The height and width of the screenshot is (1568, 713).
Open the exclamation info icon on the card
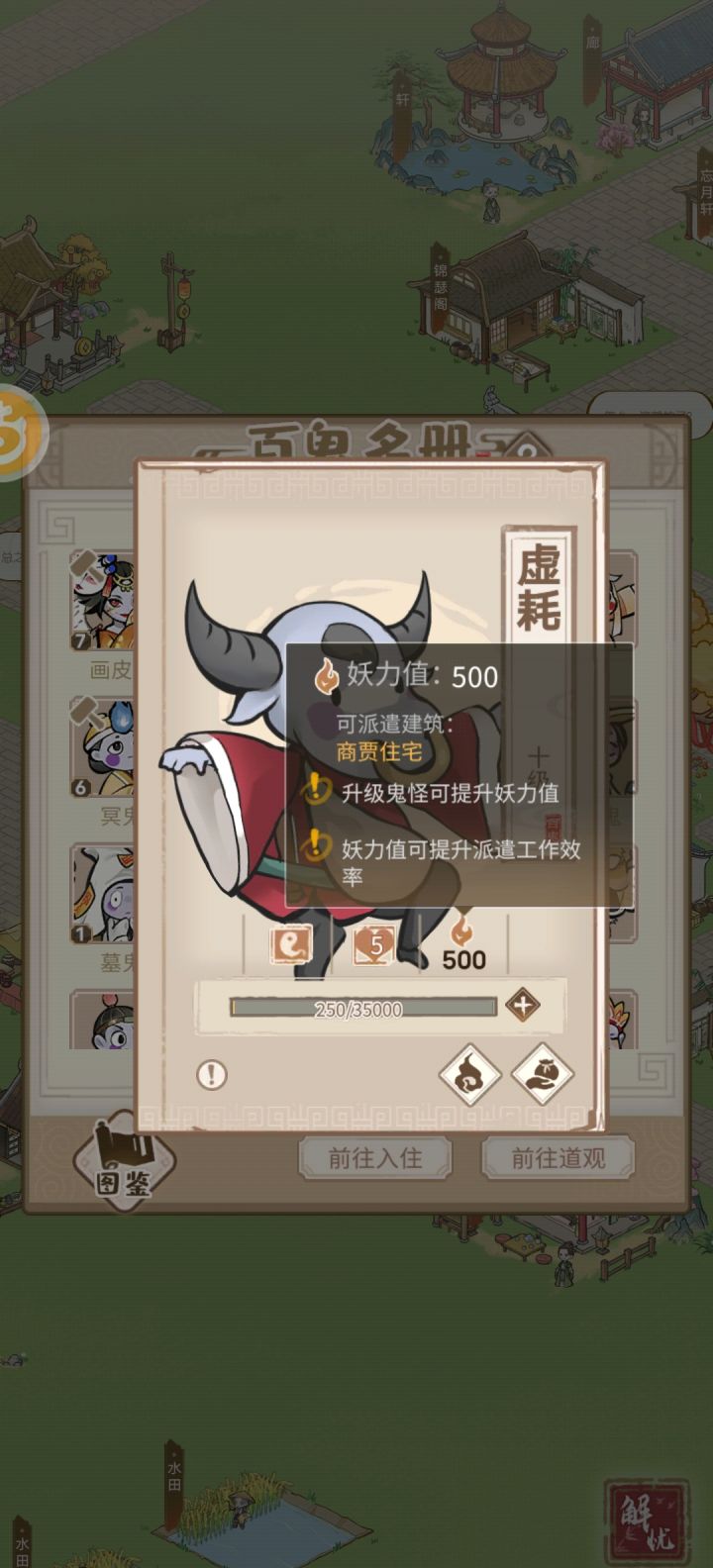click(x=211, y=1074)
